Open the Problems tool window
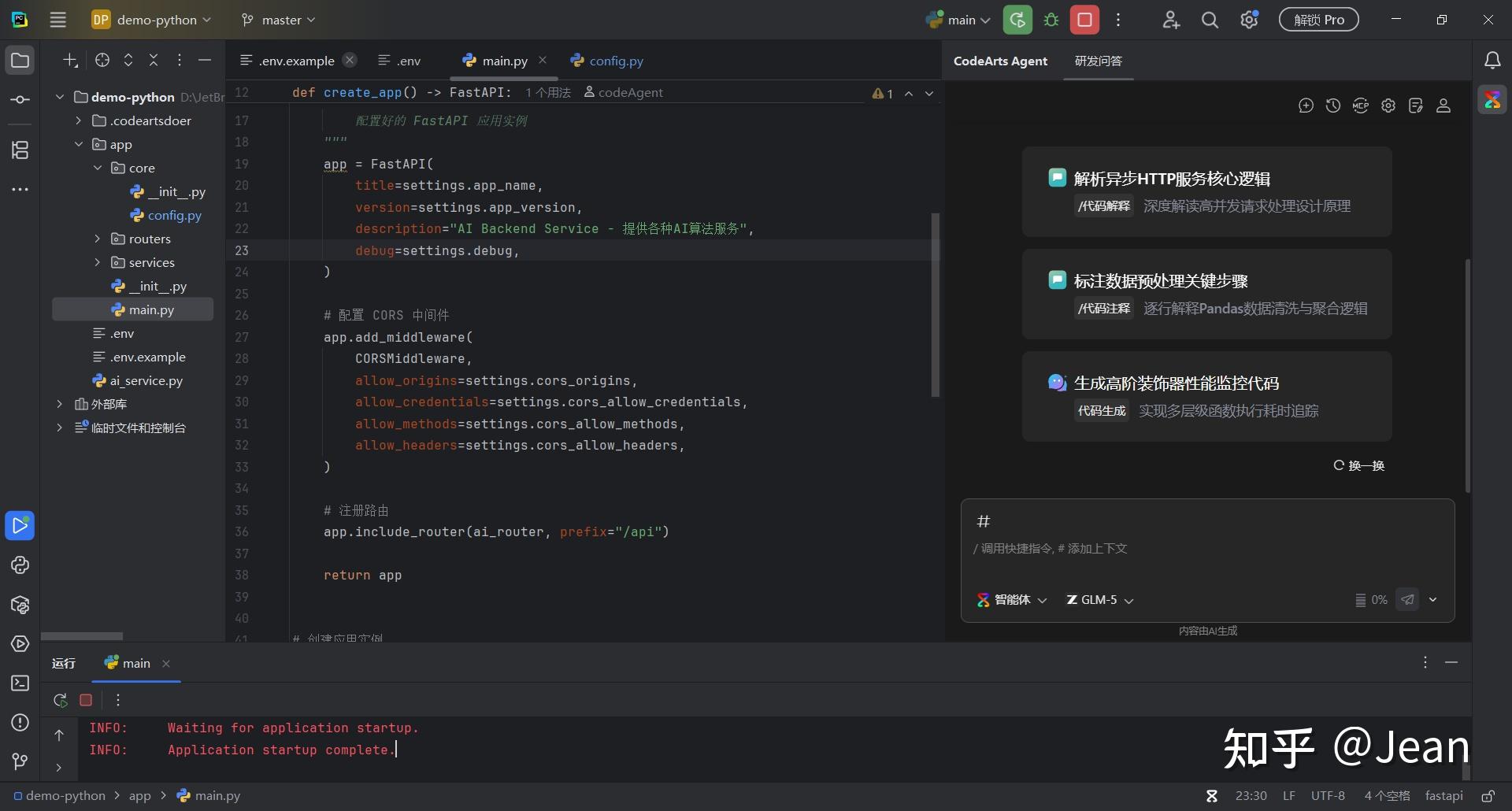This screenshot has height=811, width=1512. point(20,723)
